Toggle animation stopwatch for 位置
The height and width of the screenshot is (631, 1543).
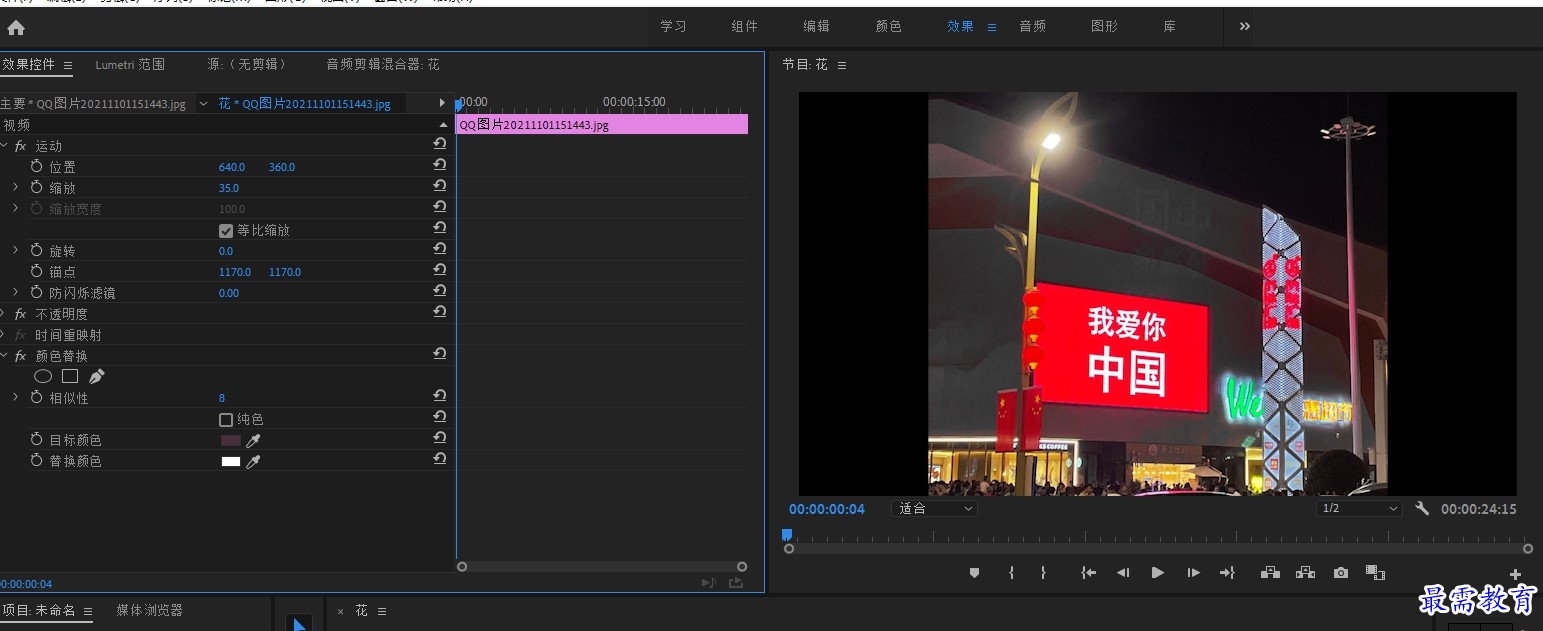(37, 166)
